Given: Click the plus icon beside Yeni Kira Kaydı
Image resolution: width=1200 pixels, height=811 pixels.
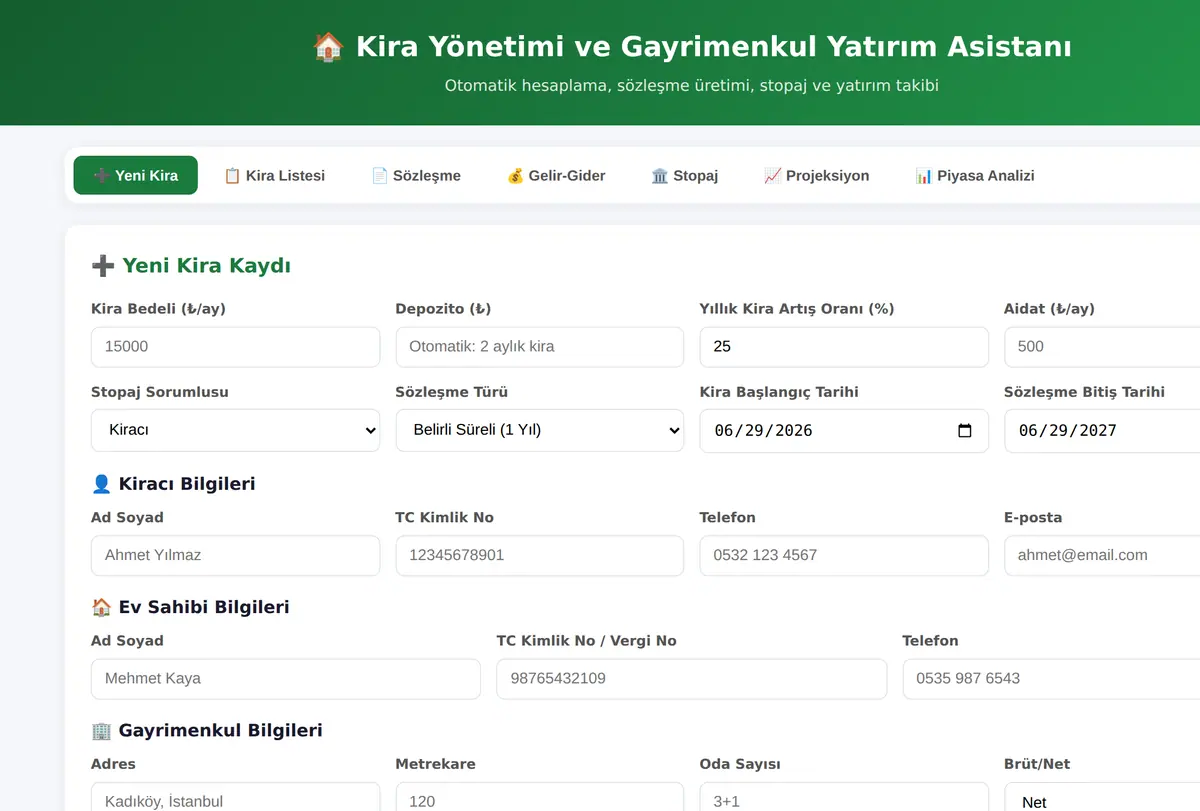Looking at the screenshot, I should [x=103, y=266].
